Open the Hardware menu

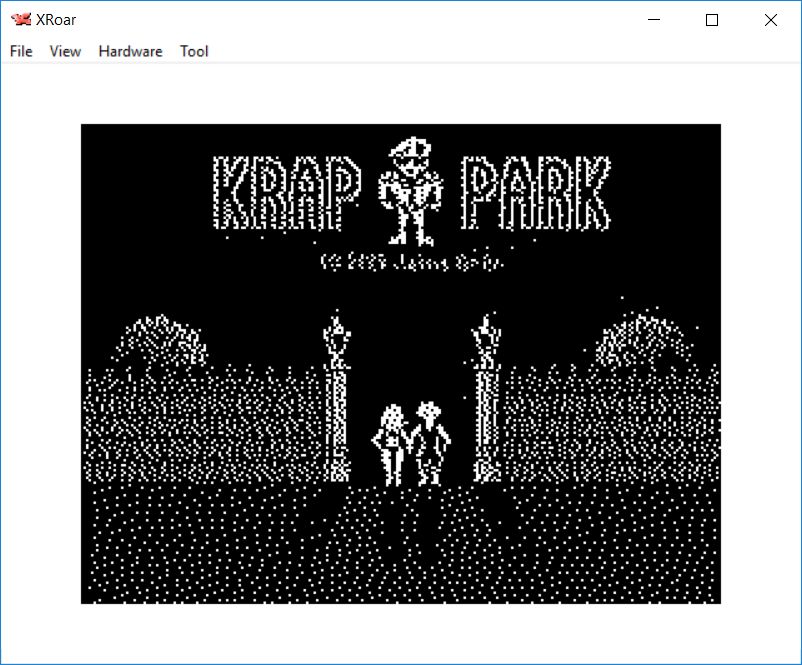130,51
